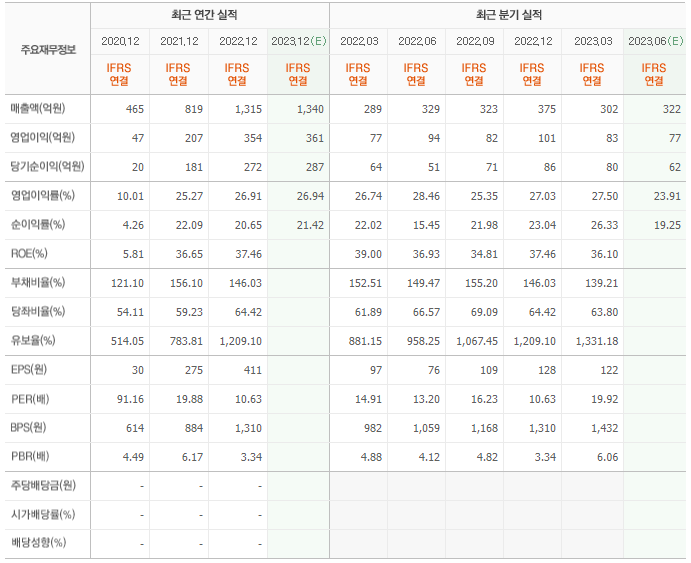Screen dimensions: 691x563
Task: Click operating profit value 207
Action: pos(194,138)
